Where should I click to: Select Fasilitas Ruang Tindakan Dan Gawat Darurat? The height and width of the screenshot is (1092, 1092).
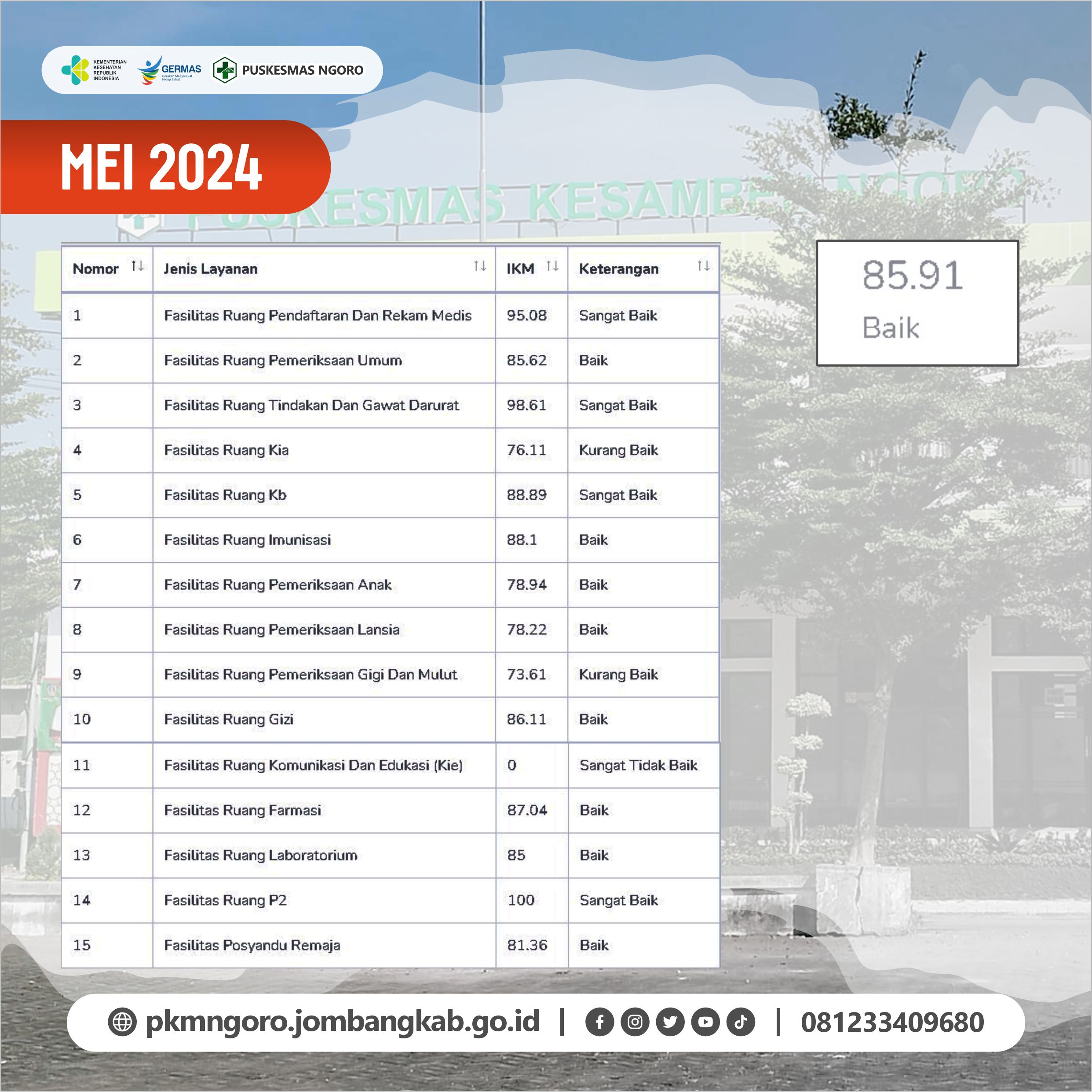coord(311,405)
